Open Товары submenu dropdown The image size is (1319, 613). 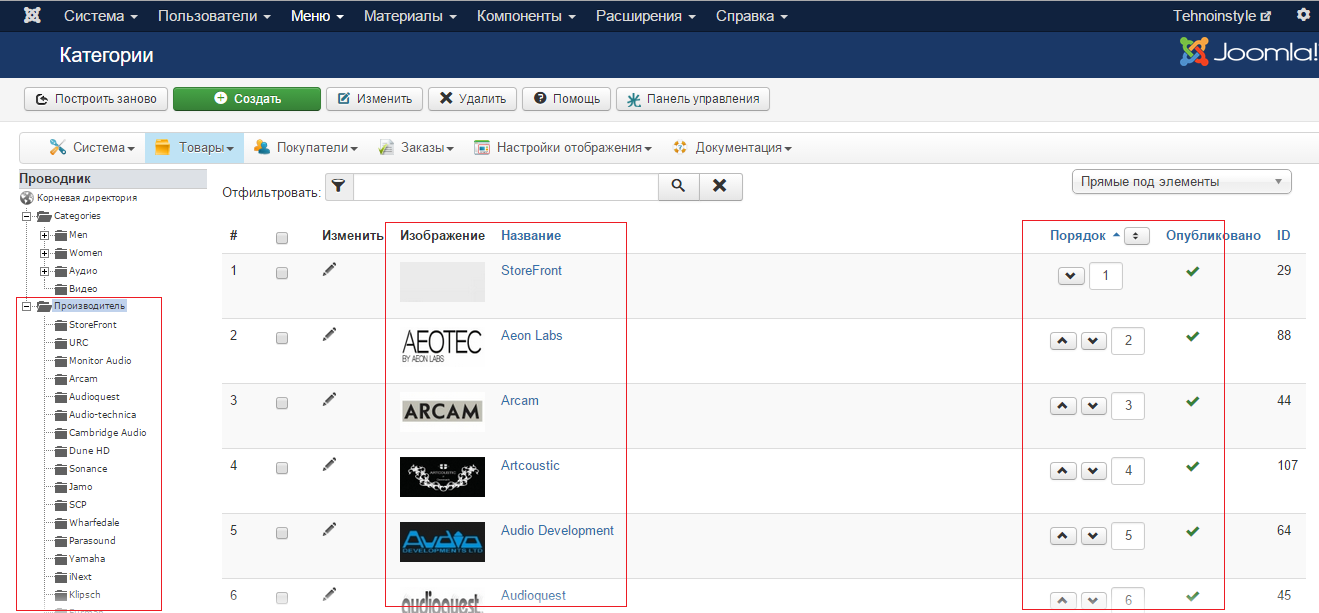195,148
